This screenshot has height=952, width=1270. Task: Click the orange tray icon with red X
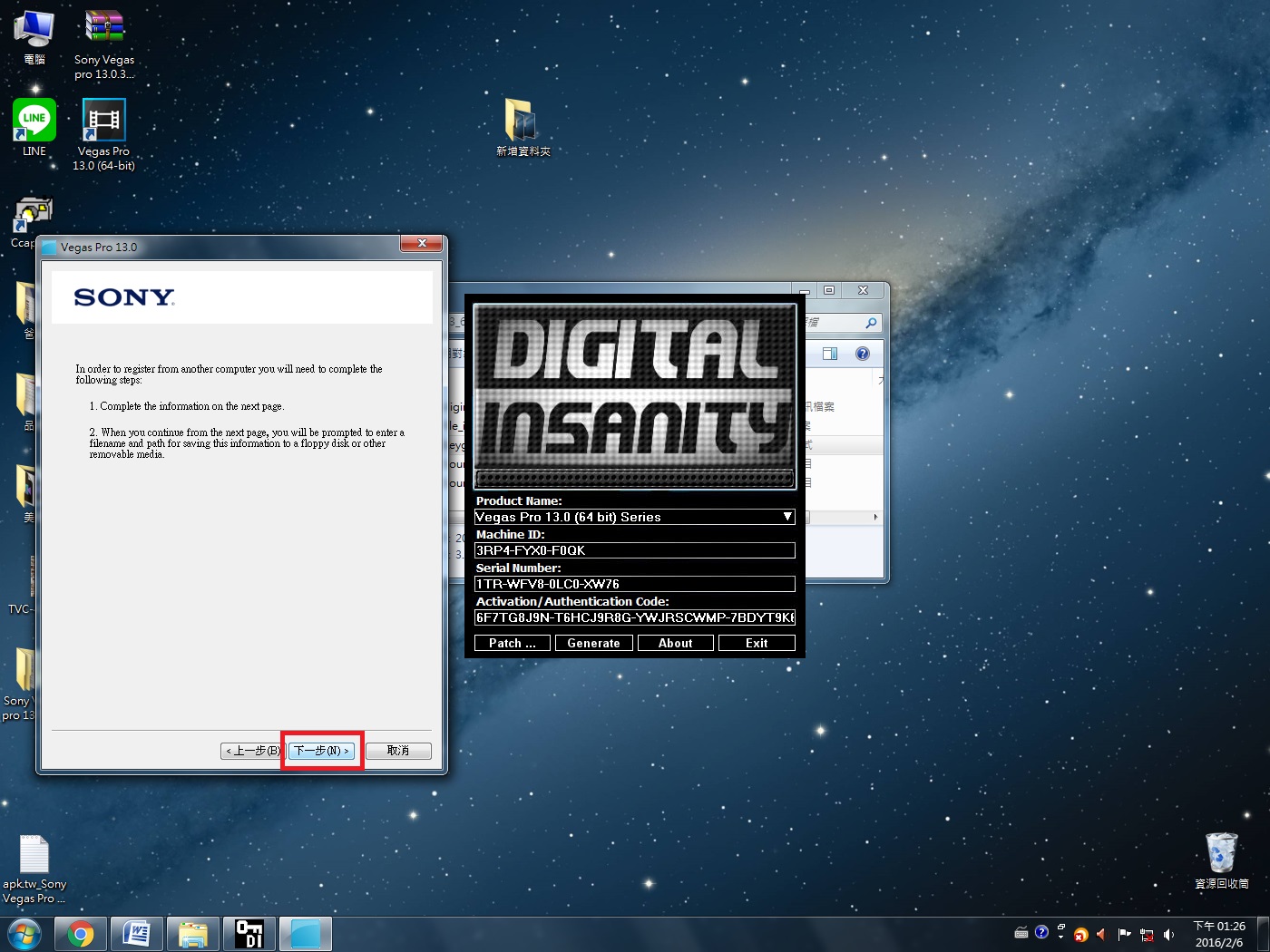[1080, 935]
